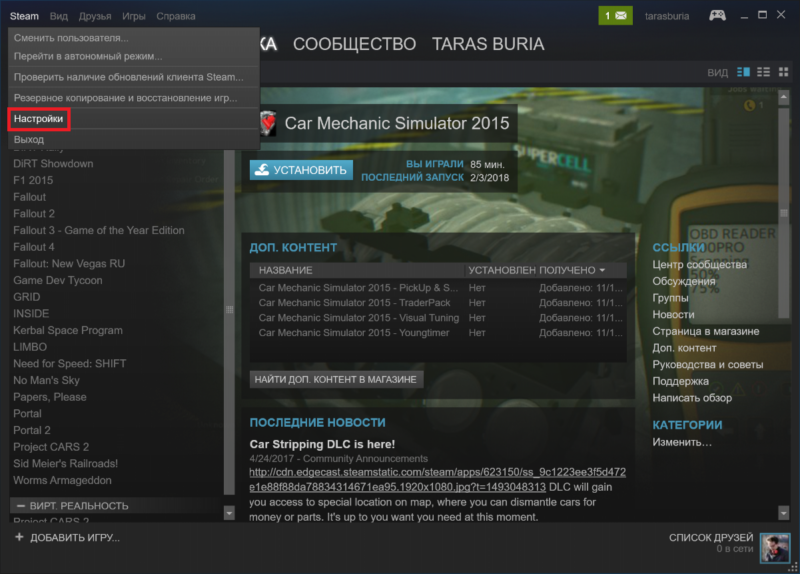This screenshot has width=800, height=574.
Task: Open the edgecast steamstatic news URL
Action: (437, 480)
